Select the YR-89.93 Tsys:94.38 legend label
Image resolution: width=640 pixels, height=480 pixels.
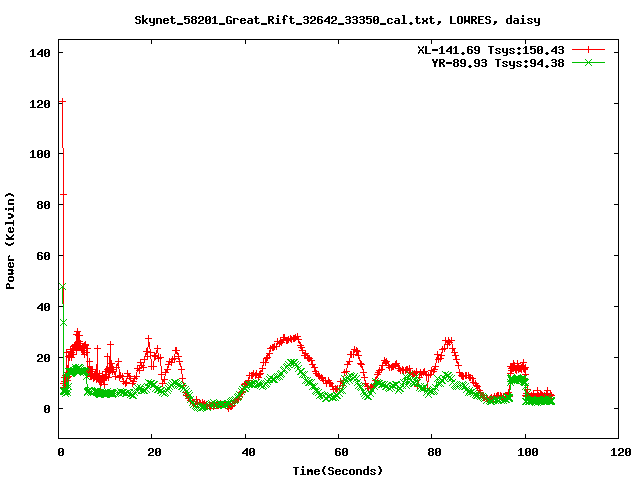tap(498, 63)
